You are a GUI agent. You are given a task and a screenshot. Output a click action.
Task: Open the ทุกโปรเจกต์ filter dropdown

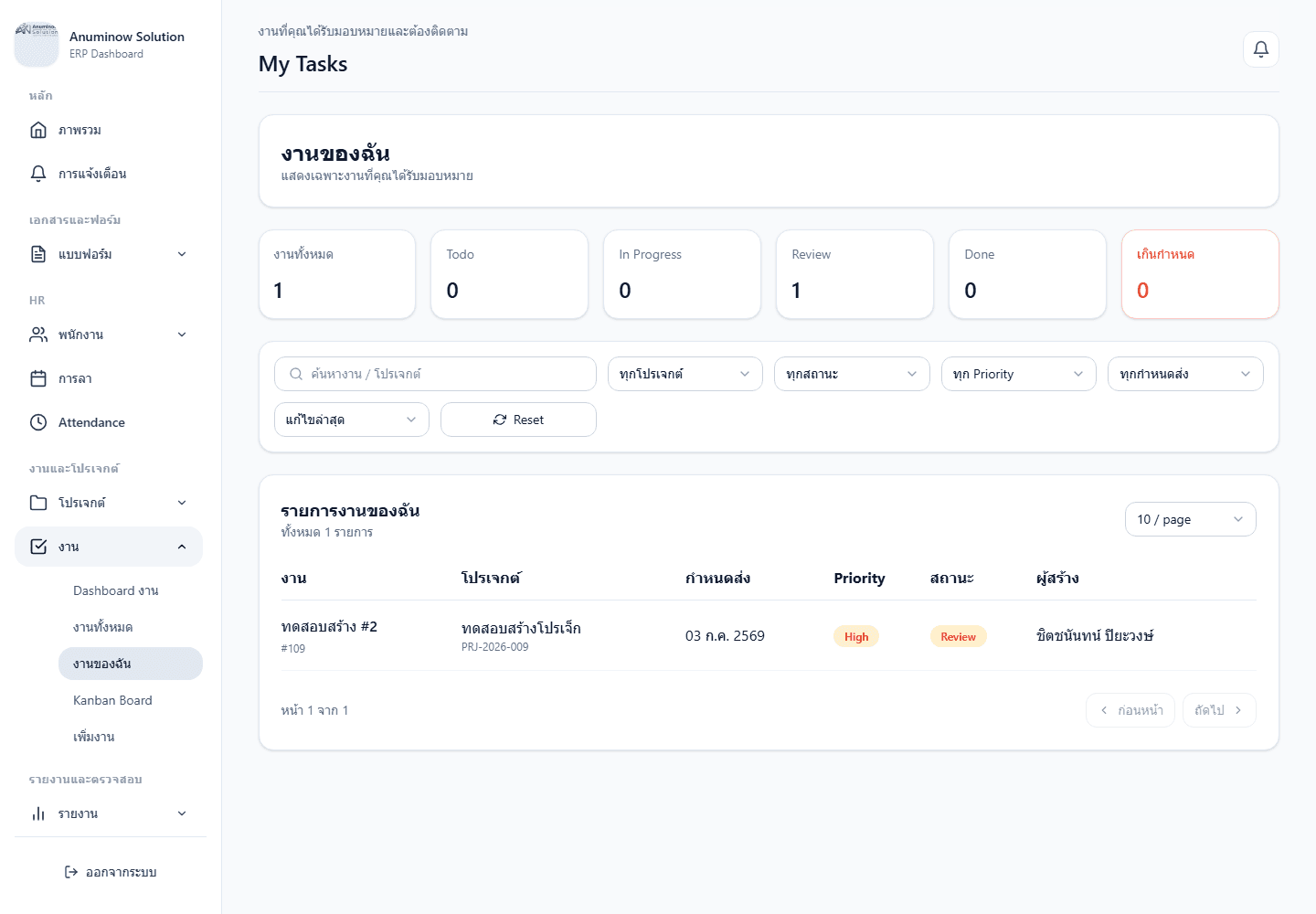click(x=685, y=374)
